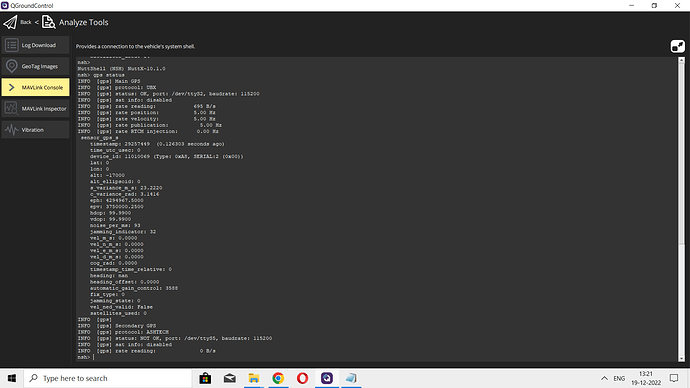Click the 'jamming_indicator: 32' line

123,232
